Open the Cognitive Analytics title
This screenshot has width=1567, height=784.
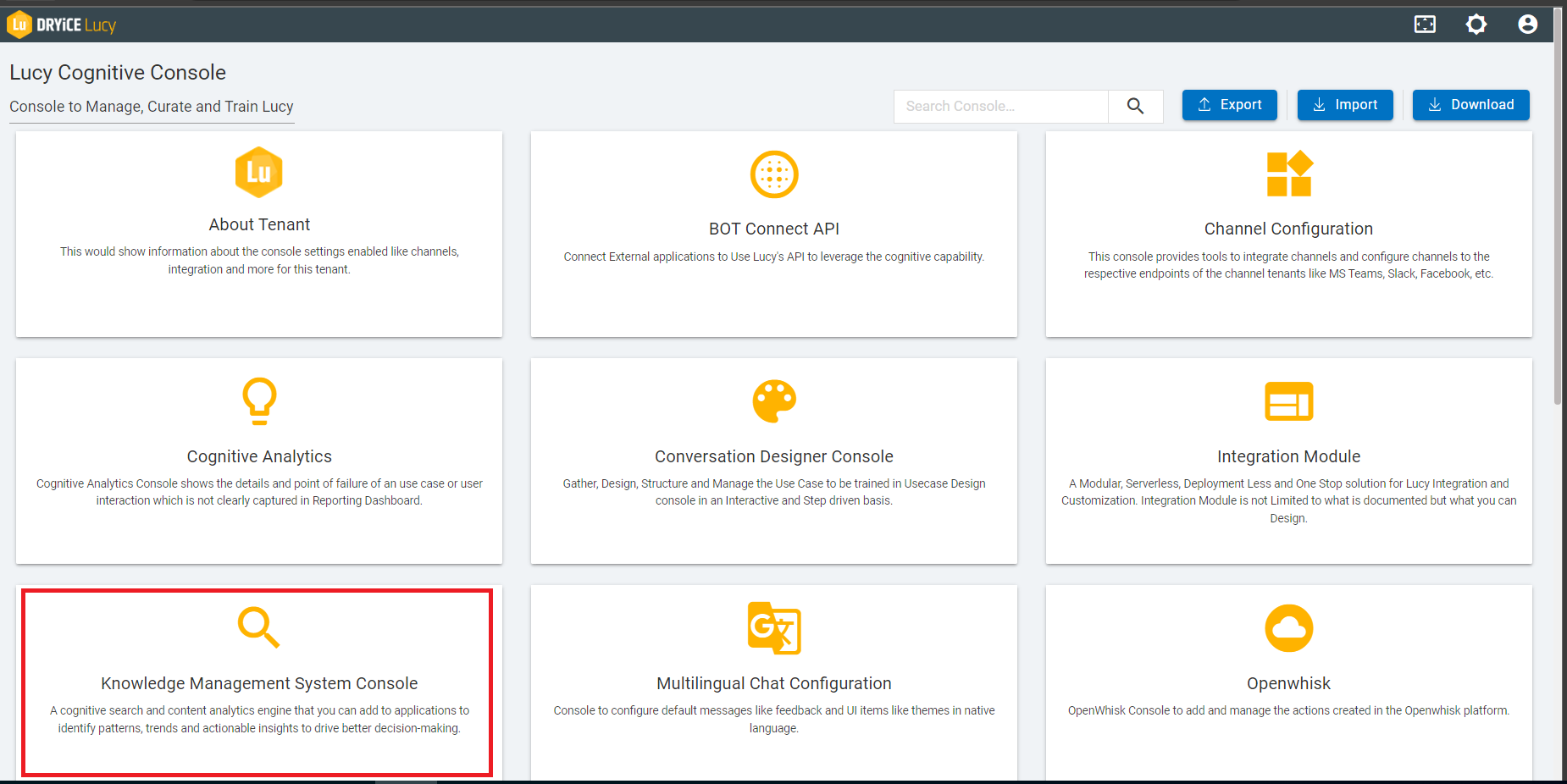point(259,456)
